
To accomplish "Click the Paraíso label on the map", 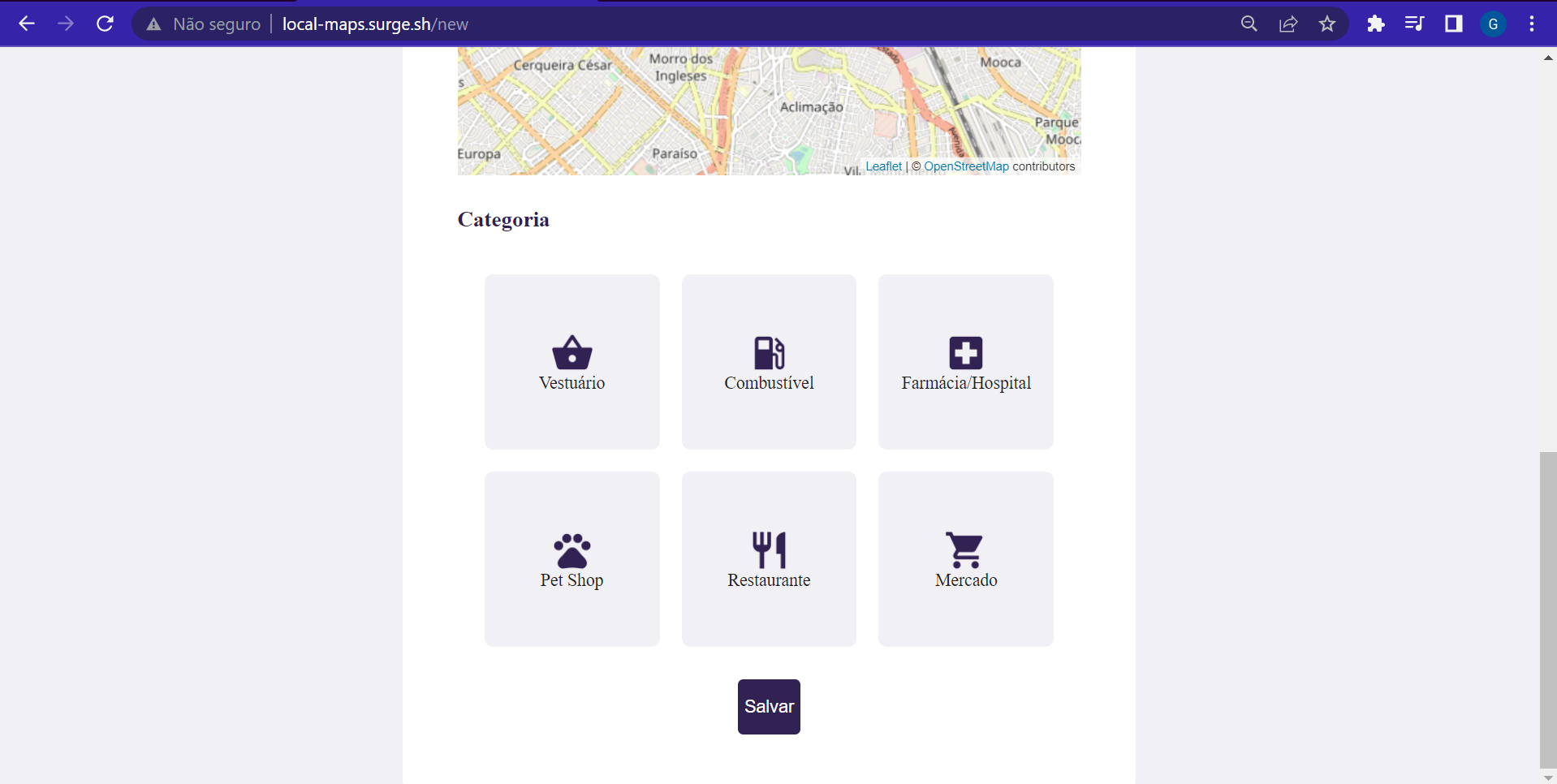I will pos(675,153).
